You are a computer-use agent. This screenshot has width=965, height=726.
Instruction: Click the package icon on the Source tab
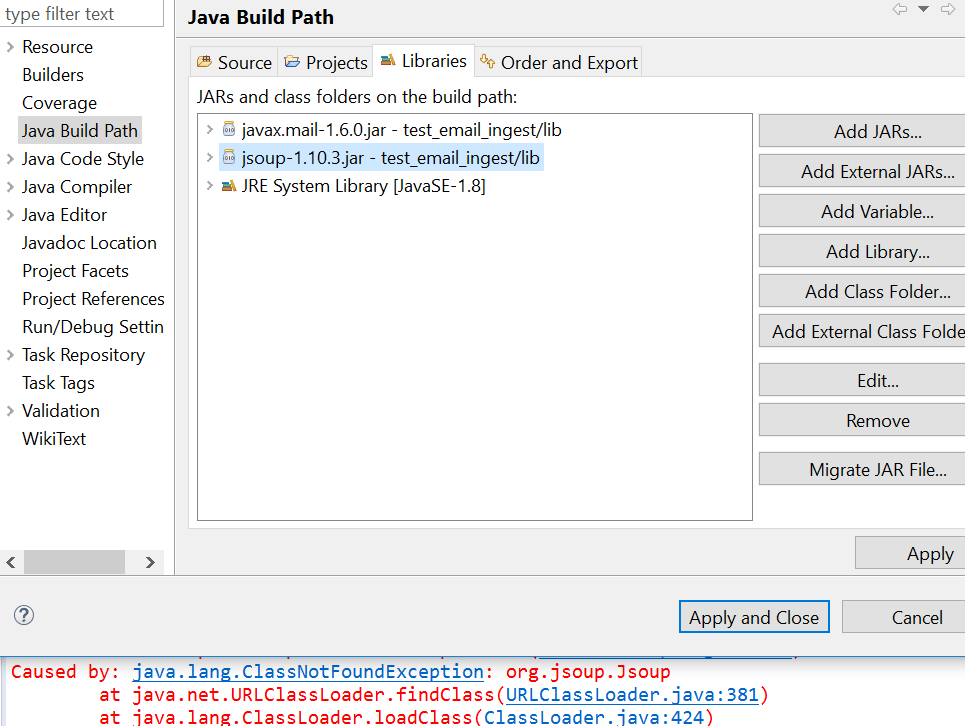(204, 62)
